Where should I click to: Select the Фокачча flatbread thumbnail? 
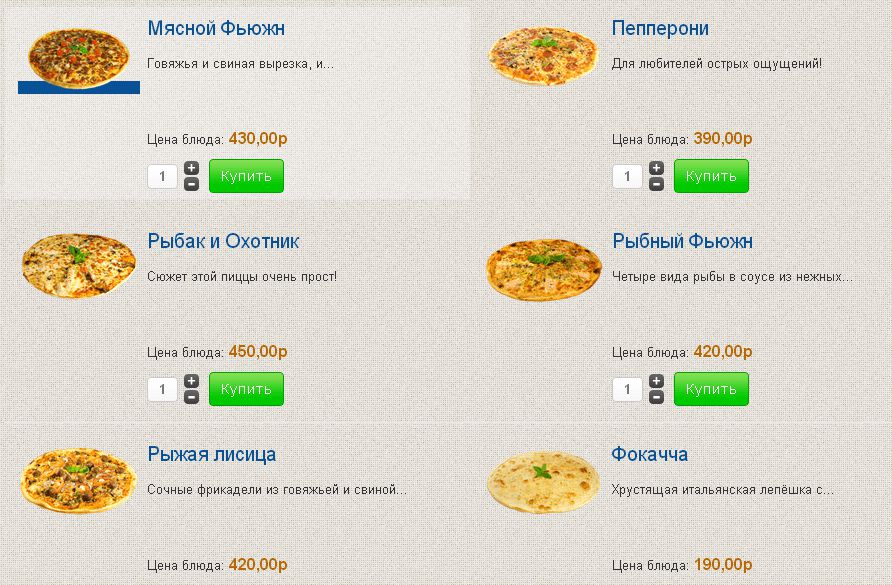tap(541, 481)
